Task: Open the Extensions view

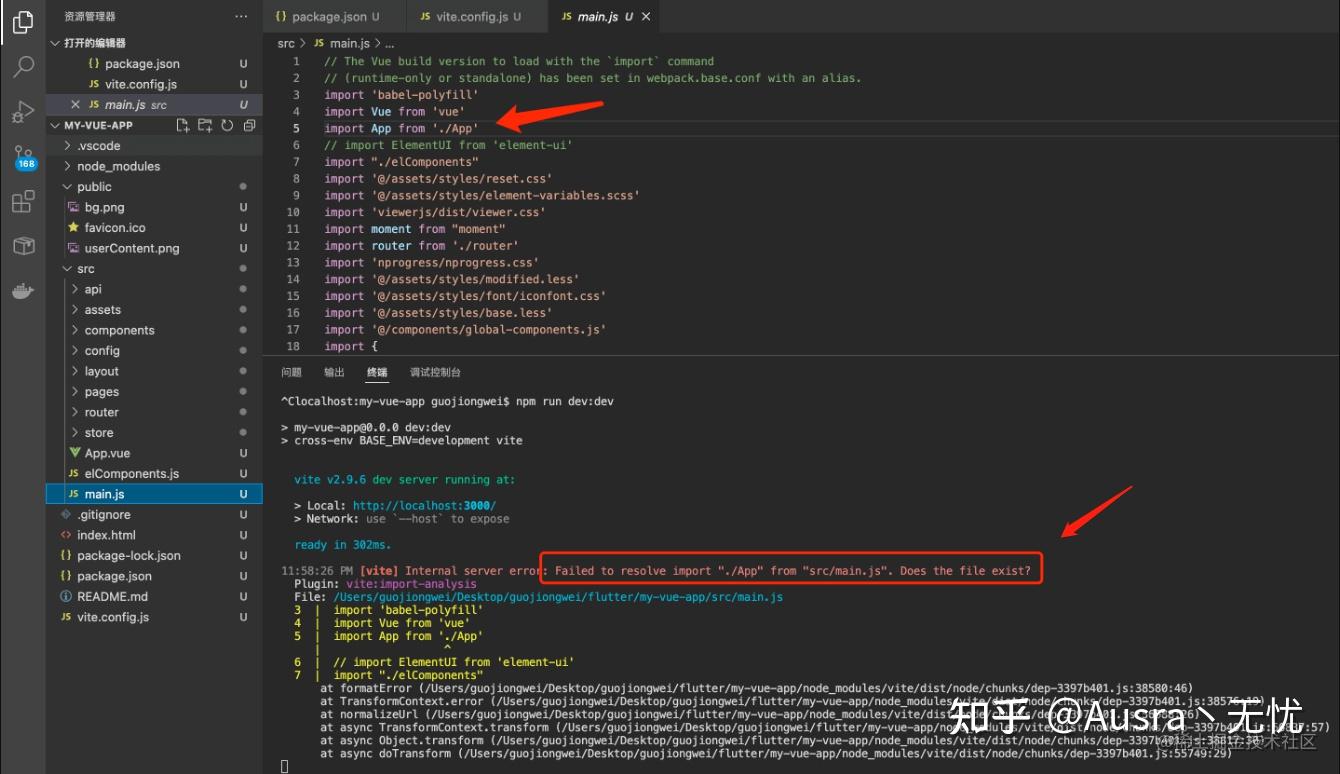Action: click(x=22, y=201)
